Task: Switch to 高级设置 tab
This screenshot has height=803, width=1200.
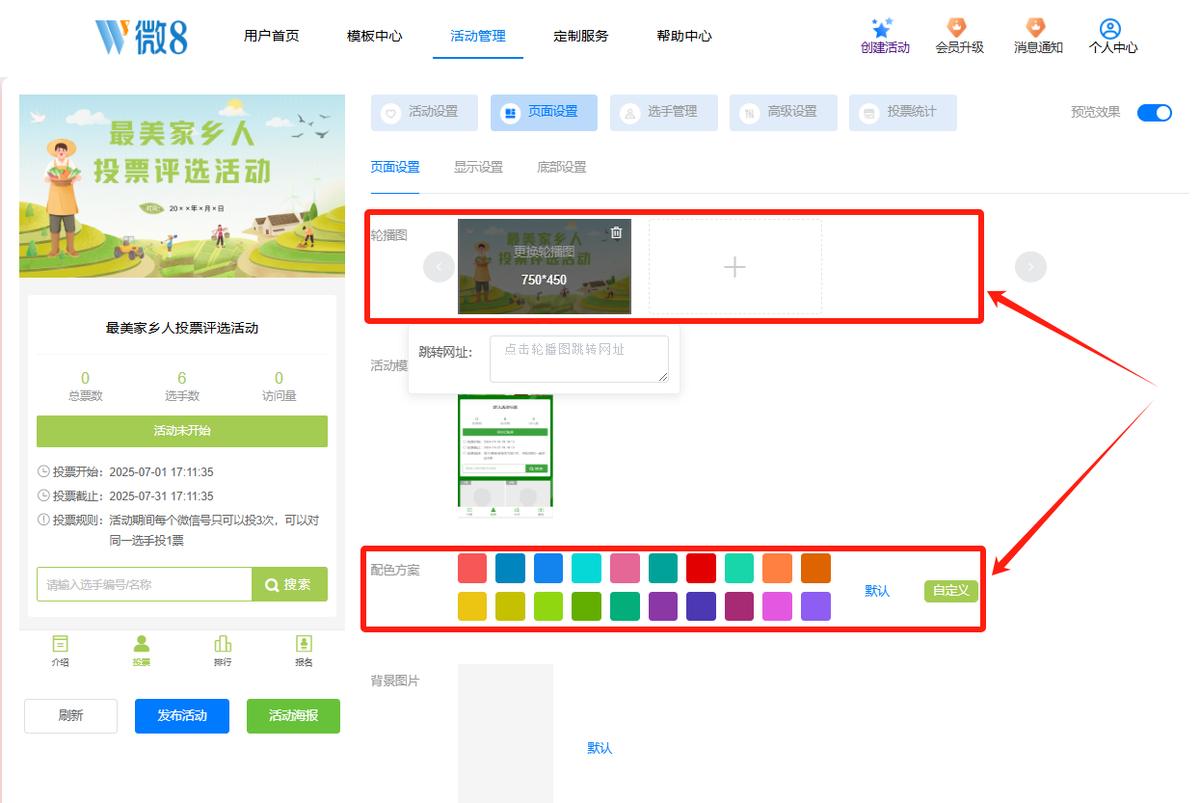Action: (x=783, y=113)
